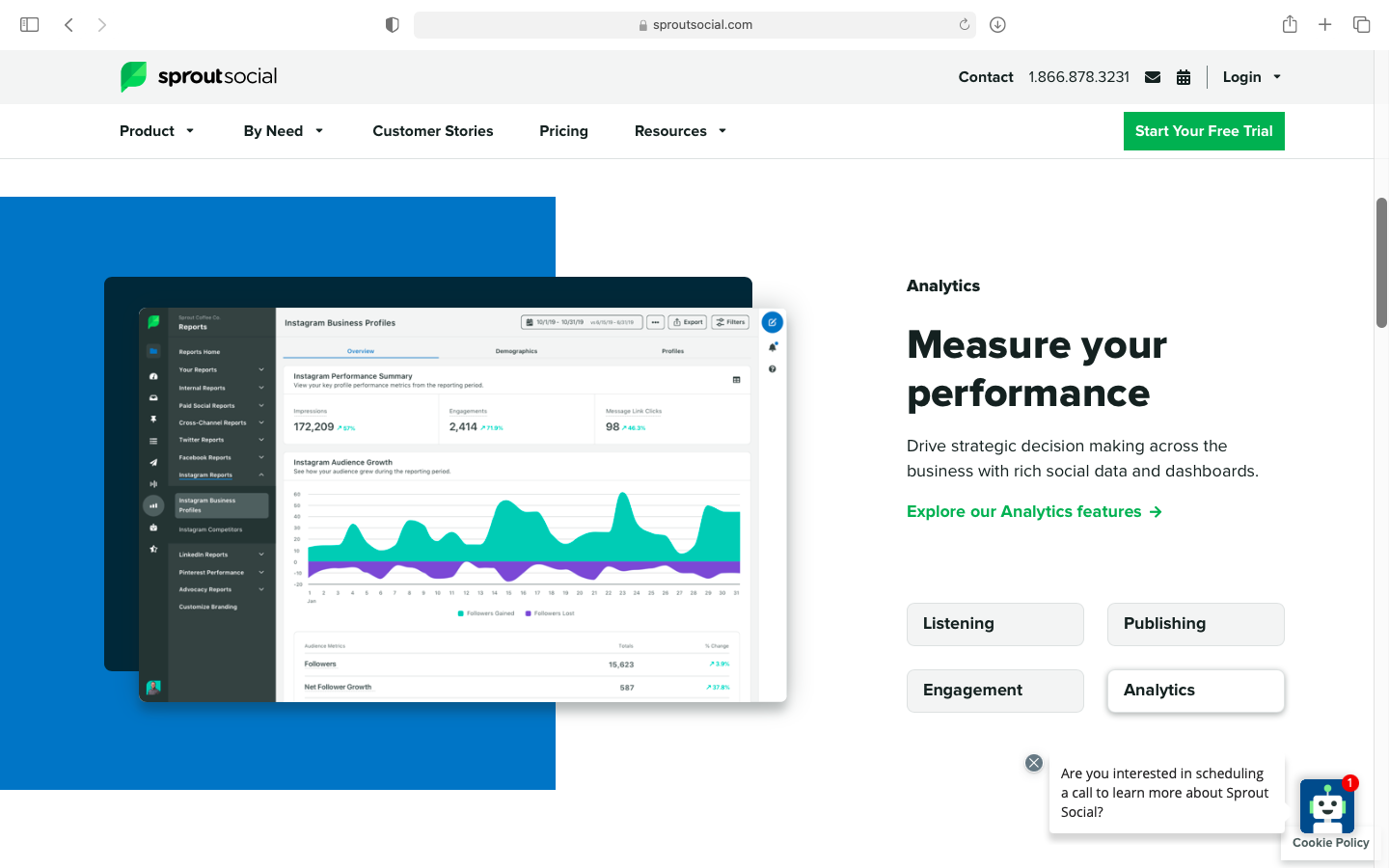Click the page vertical scrollbar
Viewport: 1389px width, 868px height.
click(x=1381, y=262)
